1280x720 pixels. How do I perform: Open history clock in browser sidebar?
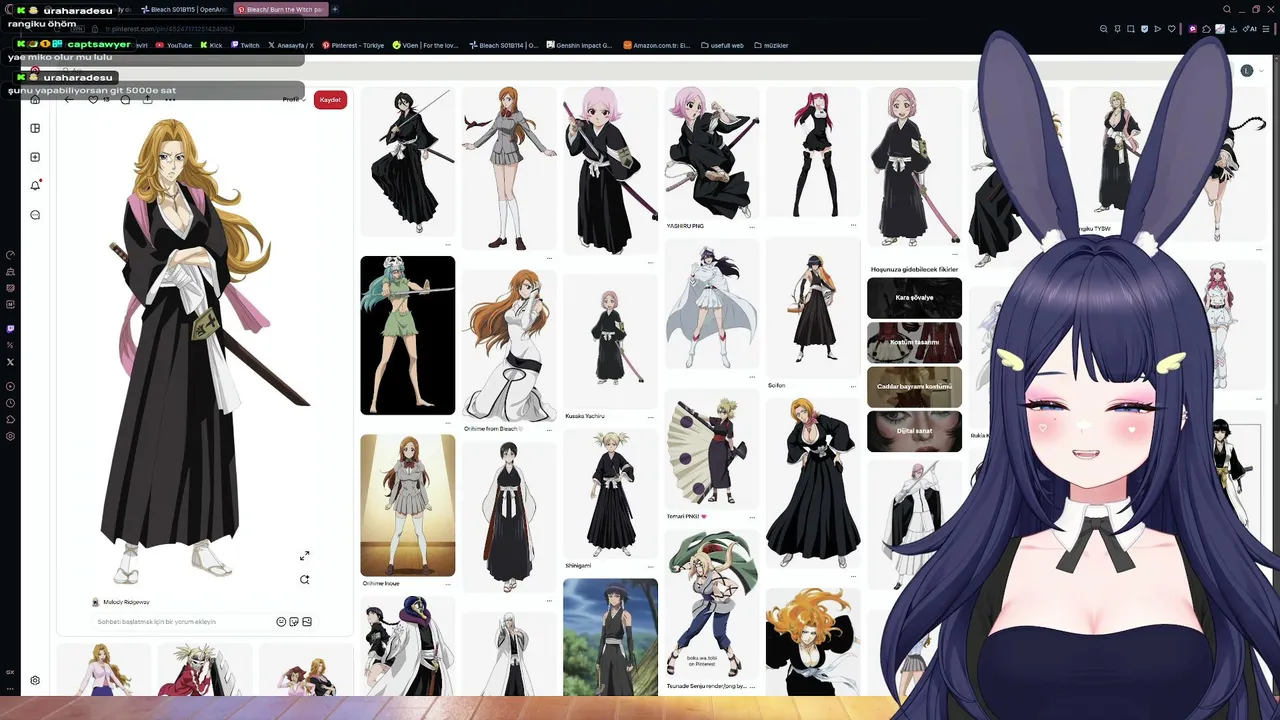tap(10, 403)
